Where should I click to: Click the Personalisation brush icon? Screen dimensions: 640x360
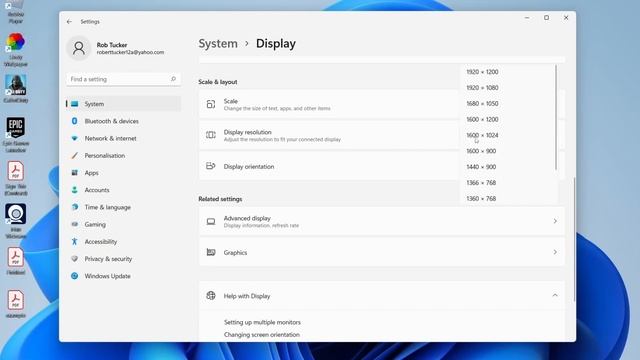coord(75,156)
